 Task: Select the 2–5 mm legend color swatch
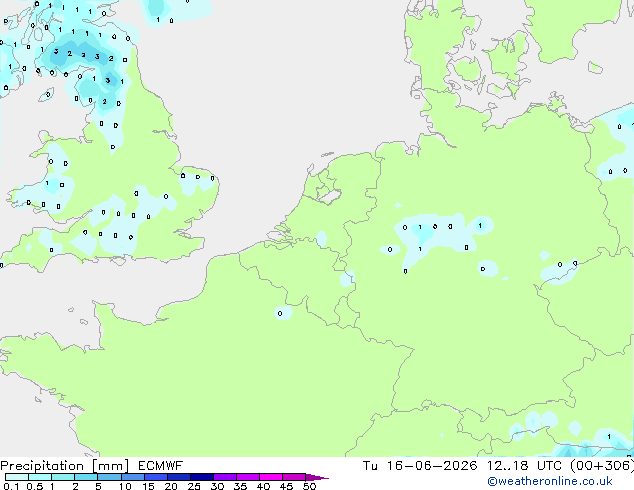click(86, 477)
